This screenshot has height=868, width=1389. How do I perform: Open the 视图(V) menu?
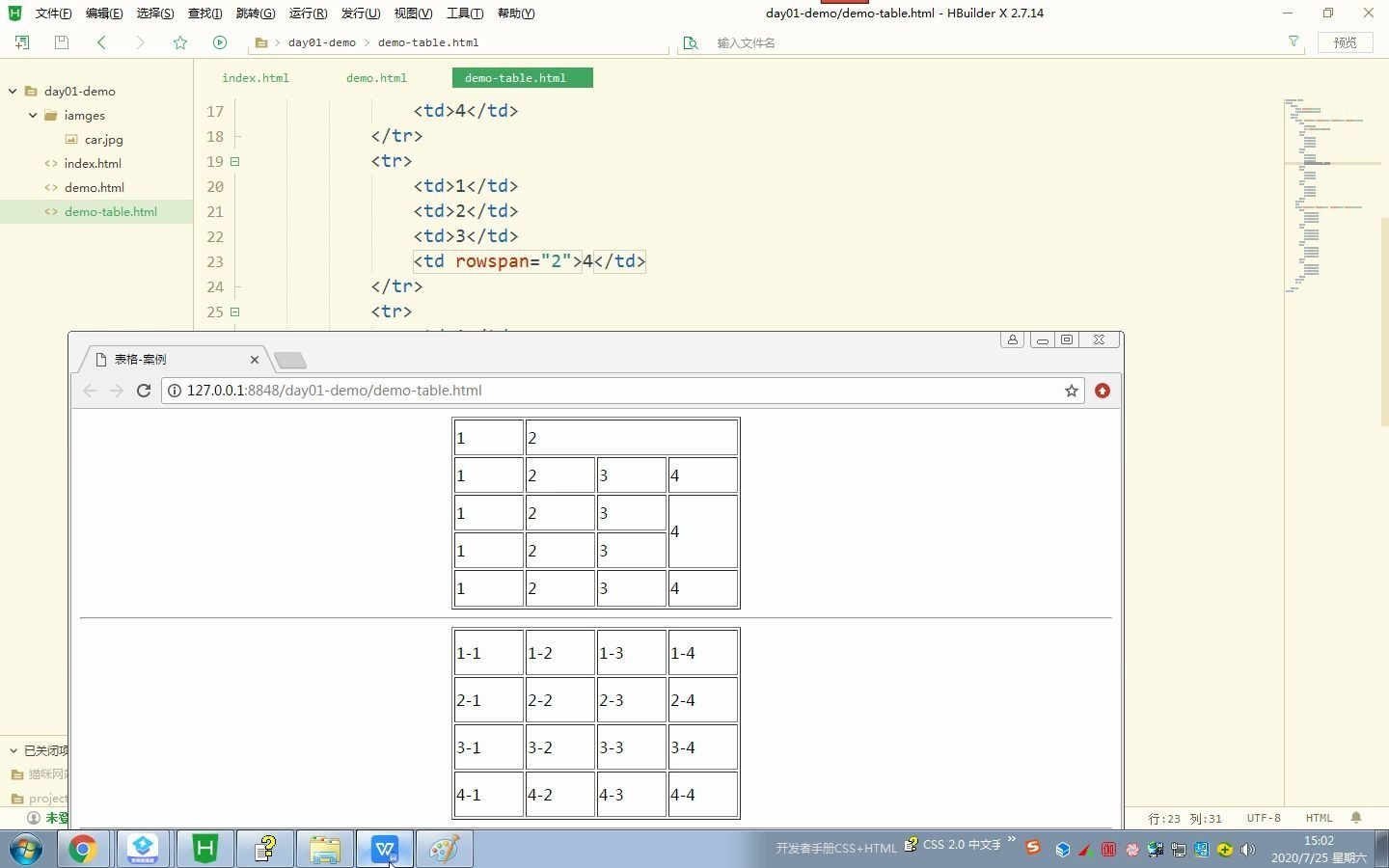(413, 14)
